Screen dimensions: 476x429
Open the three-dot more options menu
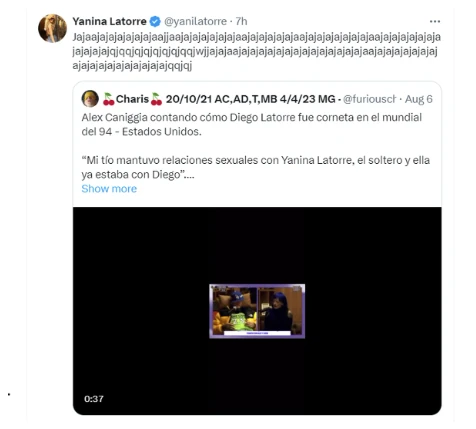click(435, 22)
